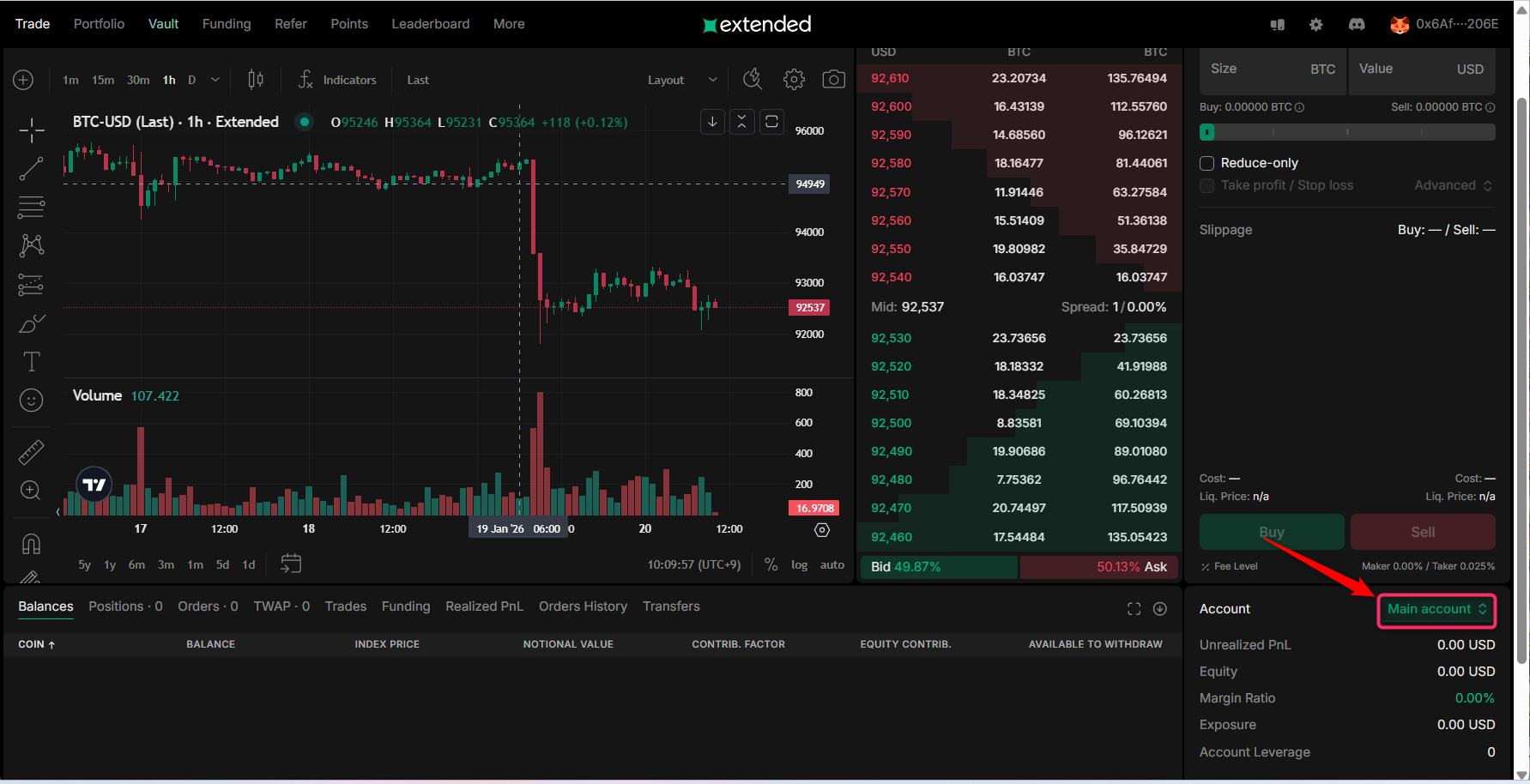Click the order size percentage slider

tap(1346, 132)
